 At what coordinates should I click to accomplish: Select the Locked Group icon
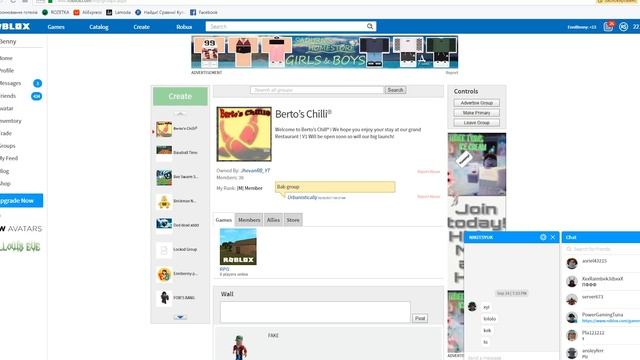point(164,250)
